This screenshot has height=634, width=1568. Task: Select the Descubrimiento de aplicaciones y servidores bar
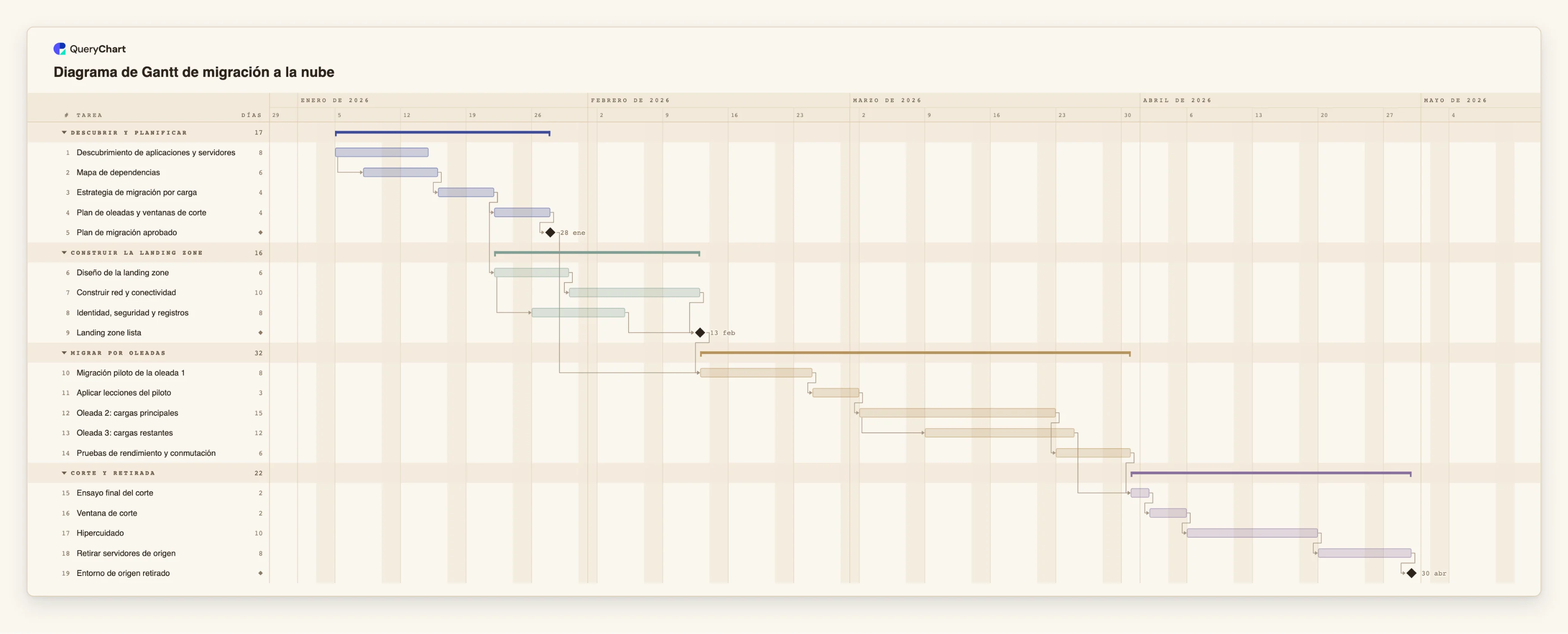point(382,152)
